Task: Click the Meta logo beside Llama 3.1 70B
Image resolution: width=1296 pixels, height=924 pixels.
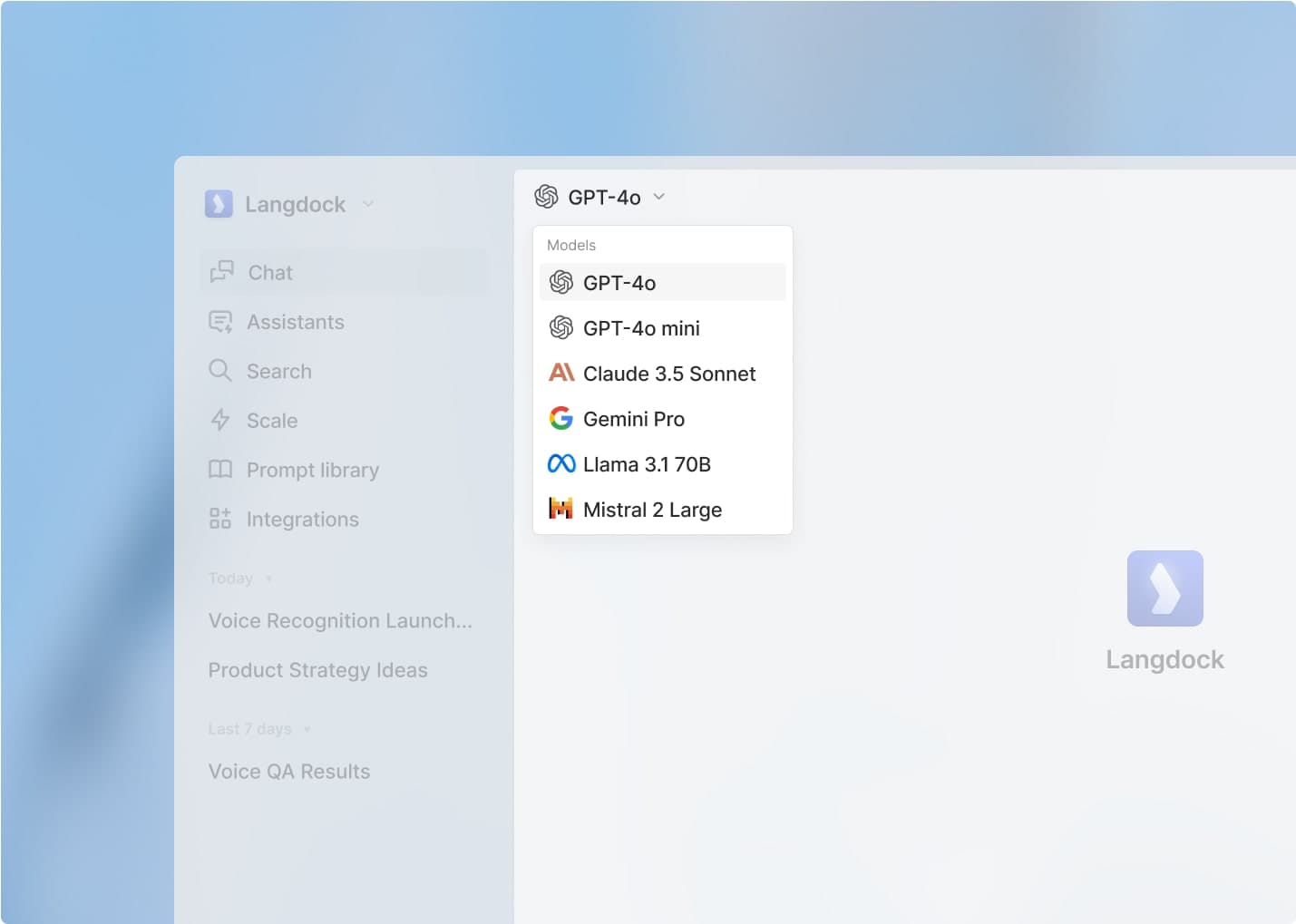Action: tap(561, 463)
